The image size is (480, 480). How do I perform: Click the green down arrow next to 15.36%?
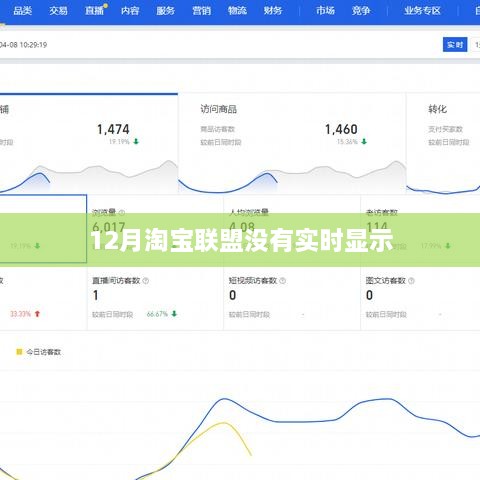click(x=364, y=142)
